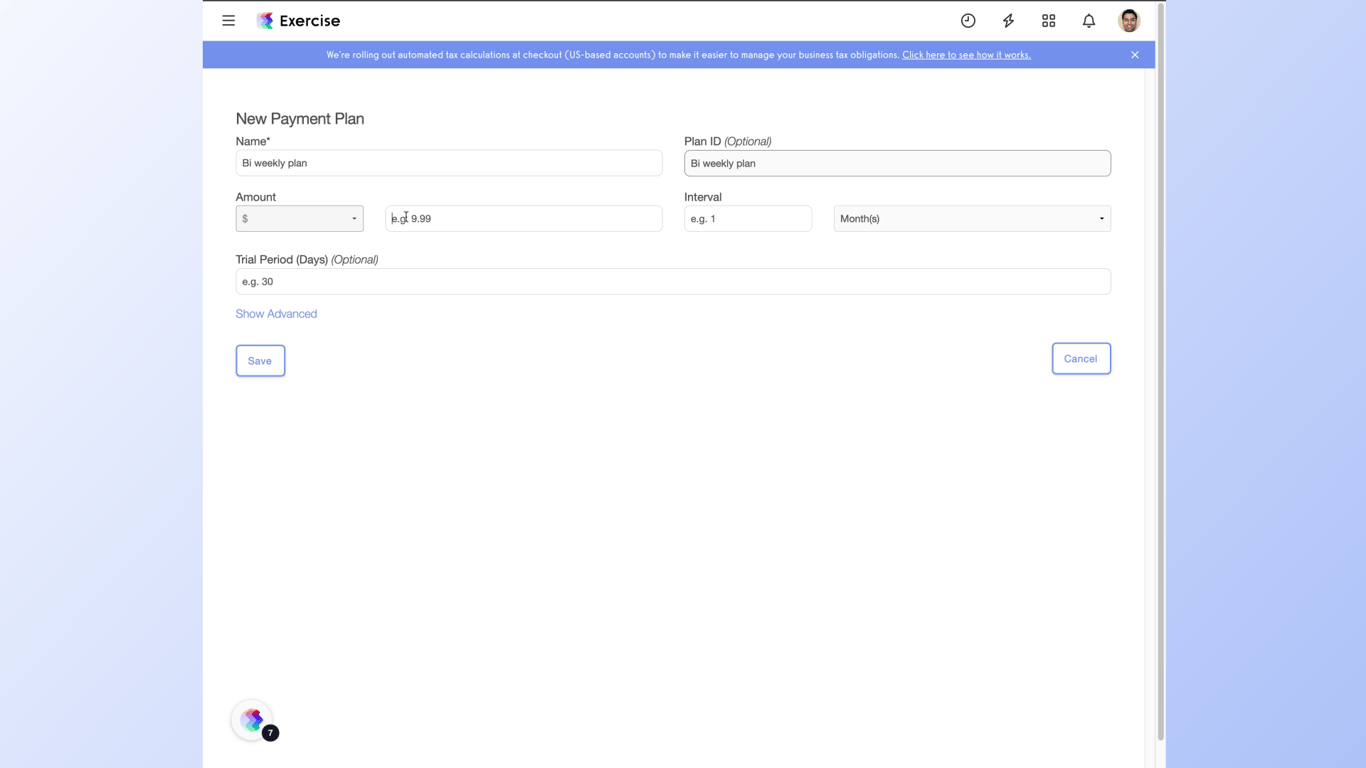Open the apps grid icon
Screen dimensions: 1366x768
click(1048, 20)
